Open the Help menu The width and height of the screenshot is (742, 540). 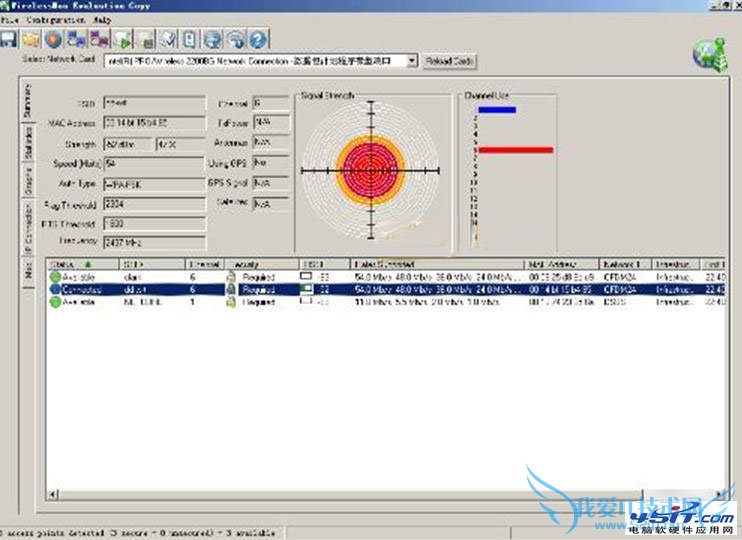coord(101,20)
